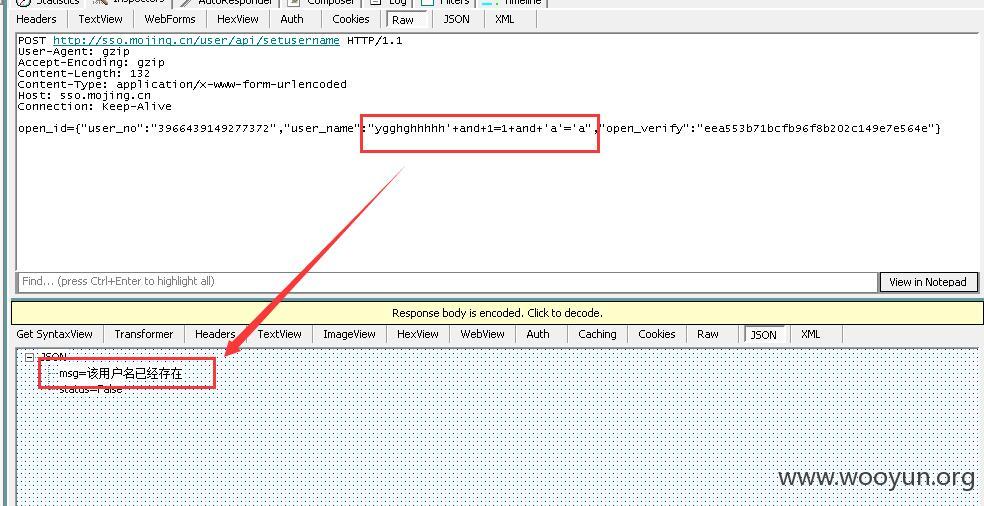Open the ImageView response tab

pos(349,334)
